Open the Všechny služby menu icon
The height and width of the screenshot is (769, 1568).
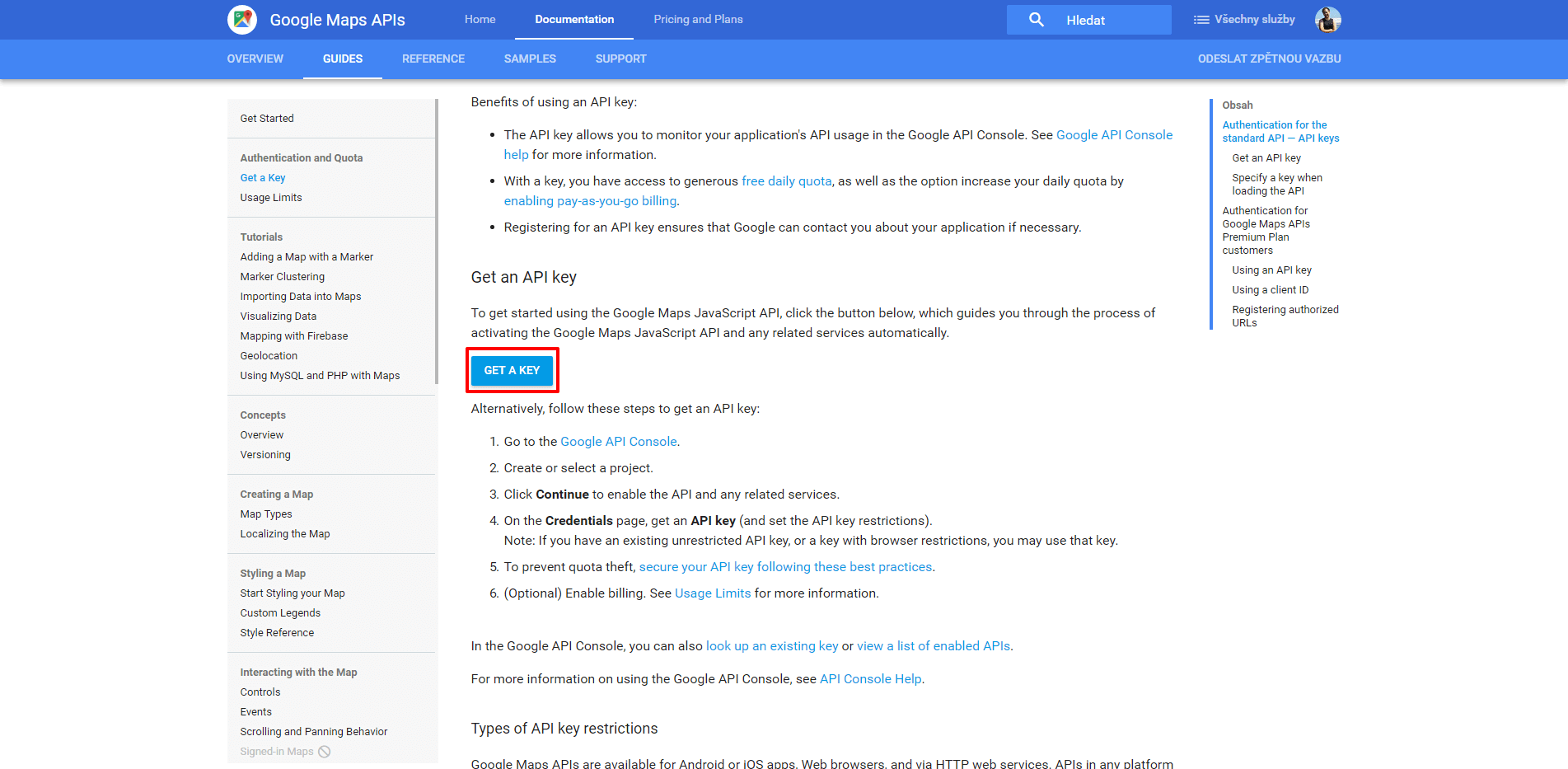(1201, 20)
